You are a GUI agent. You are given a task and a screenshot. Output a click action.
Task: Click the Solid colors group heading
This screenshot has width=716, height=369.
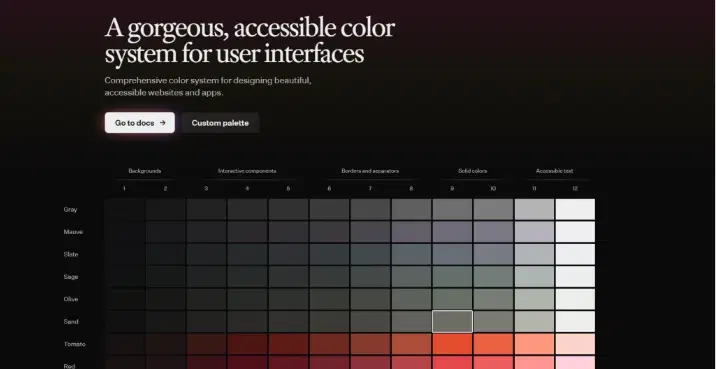473,171
